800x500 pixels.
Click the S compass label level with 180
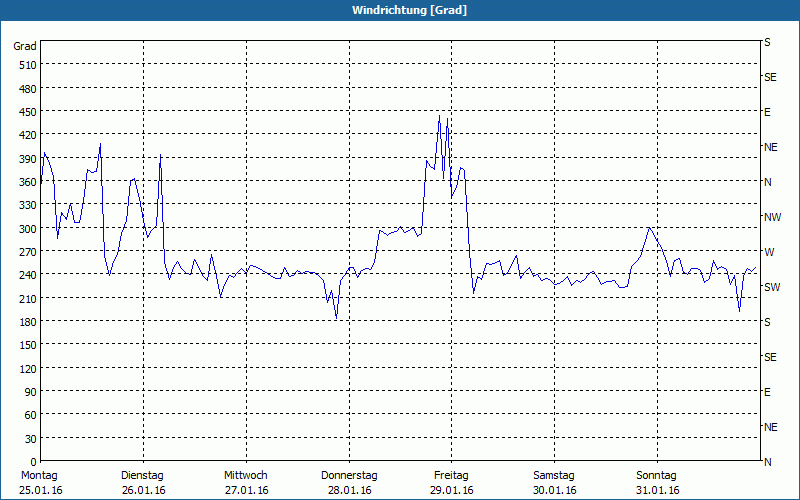point(767,322)
